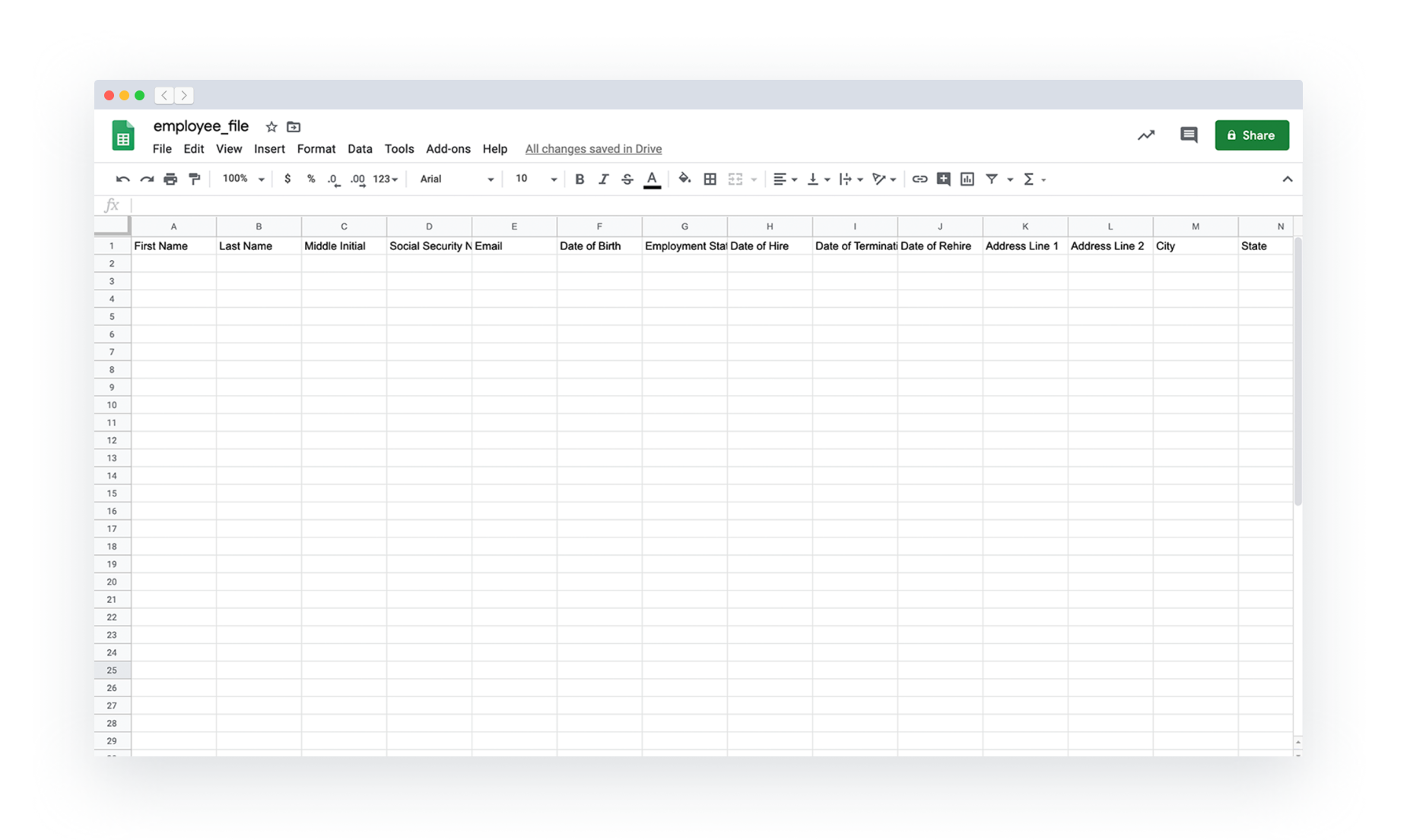Select the Fill color tool
The image size is (1407, 840).
(684, 179)
